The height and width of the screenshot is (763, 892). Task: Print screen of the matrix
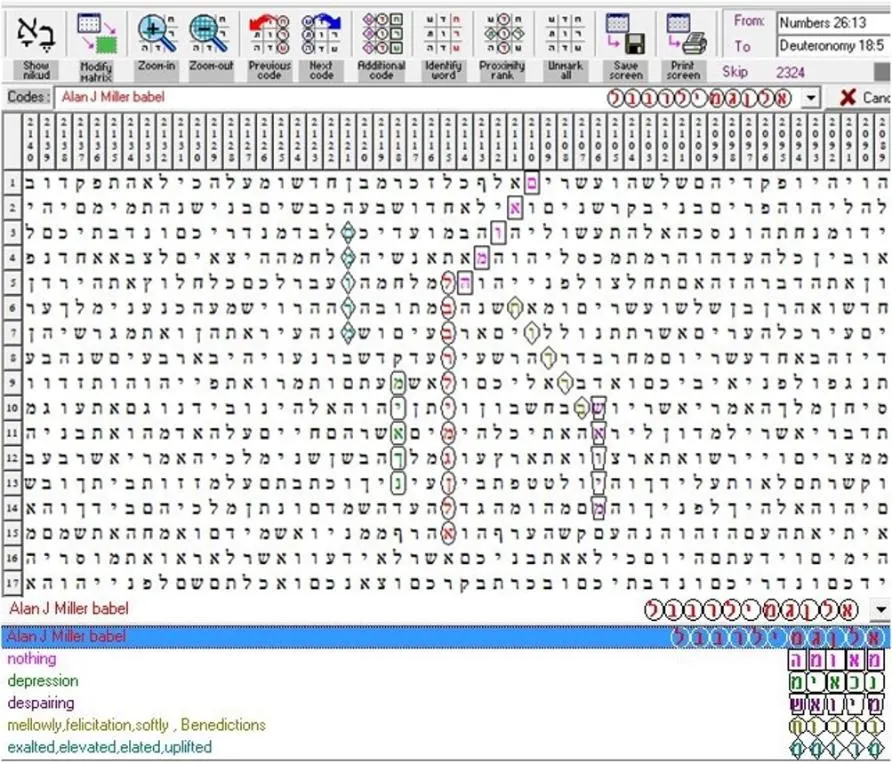click(x=684, y=48)
